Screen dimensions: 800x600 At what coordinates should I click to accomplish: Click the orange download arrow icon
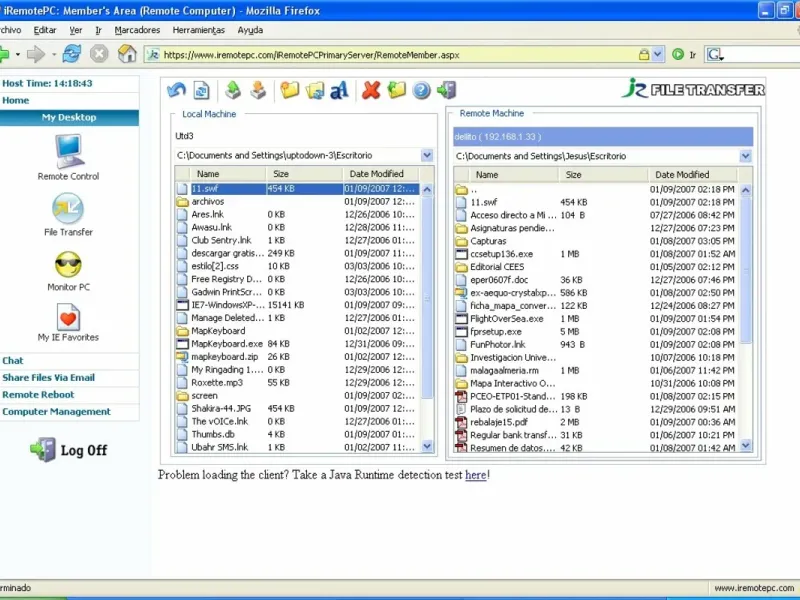(259, 90)
